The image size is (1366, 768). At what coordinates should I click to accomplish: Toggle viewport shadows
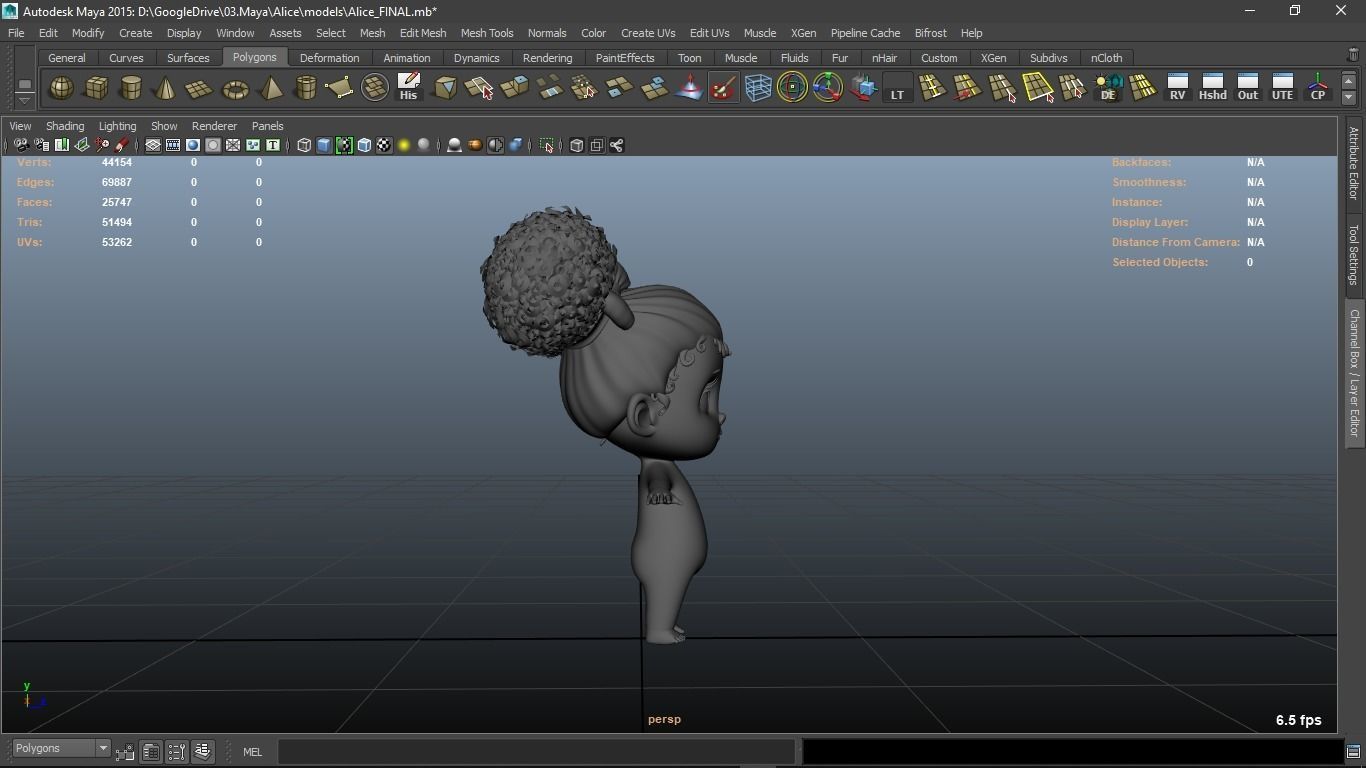click(x=424, y=146)
